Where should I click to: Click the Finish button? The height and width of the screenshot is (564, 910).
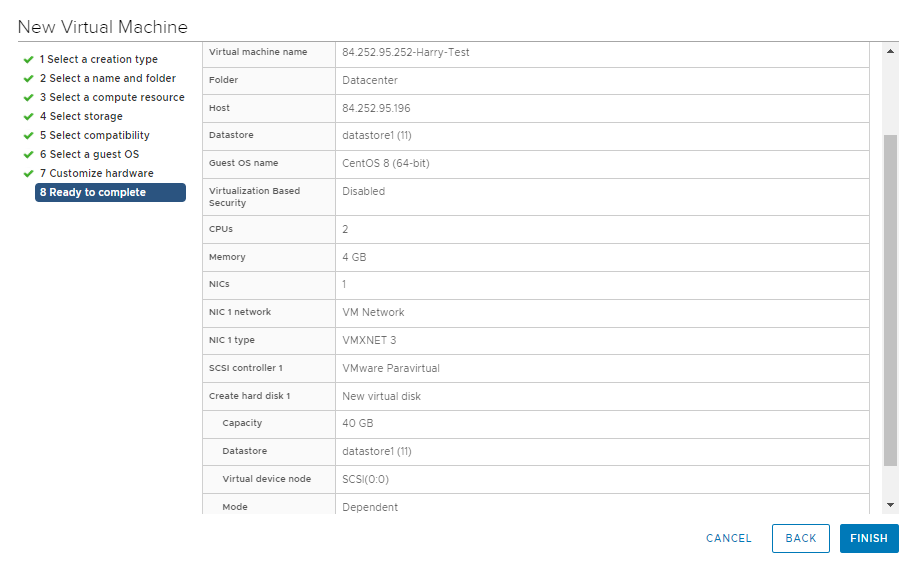(868, 538)
